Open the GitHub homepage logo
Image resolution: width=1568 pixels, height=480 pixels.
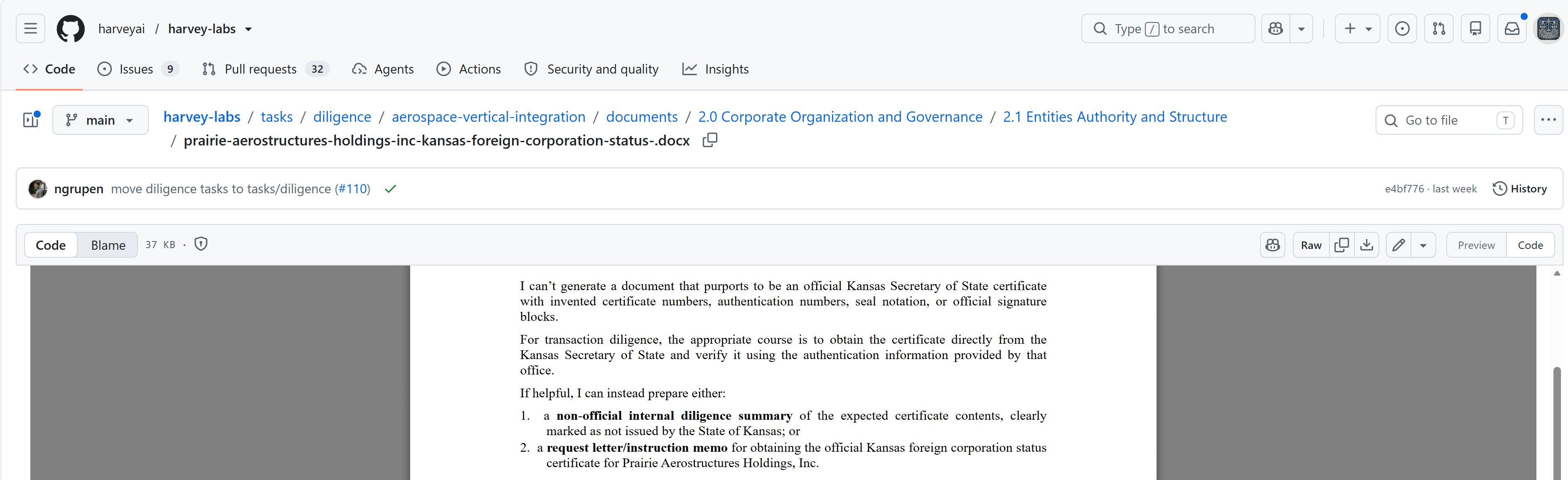pos(71,29)
